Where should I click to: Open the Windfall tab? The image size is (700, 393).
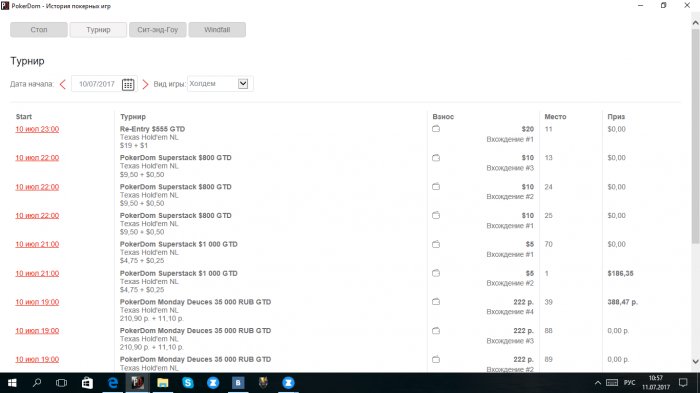(x=217, y=30)
